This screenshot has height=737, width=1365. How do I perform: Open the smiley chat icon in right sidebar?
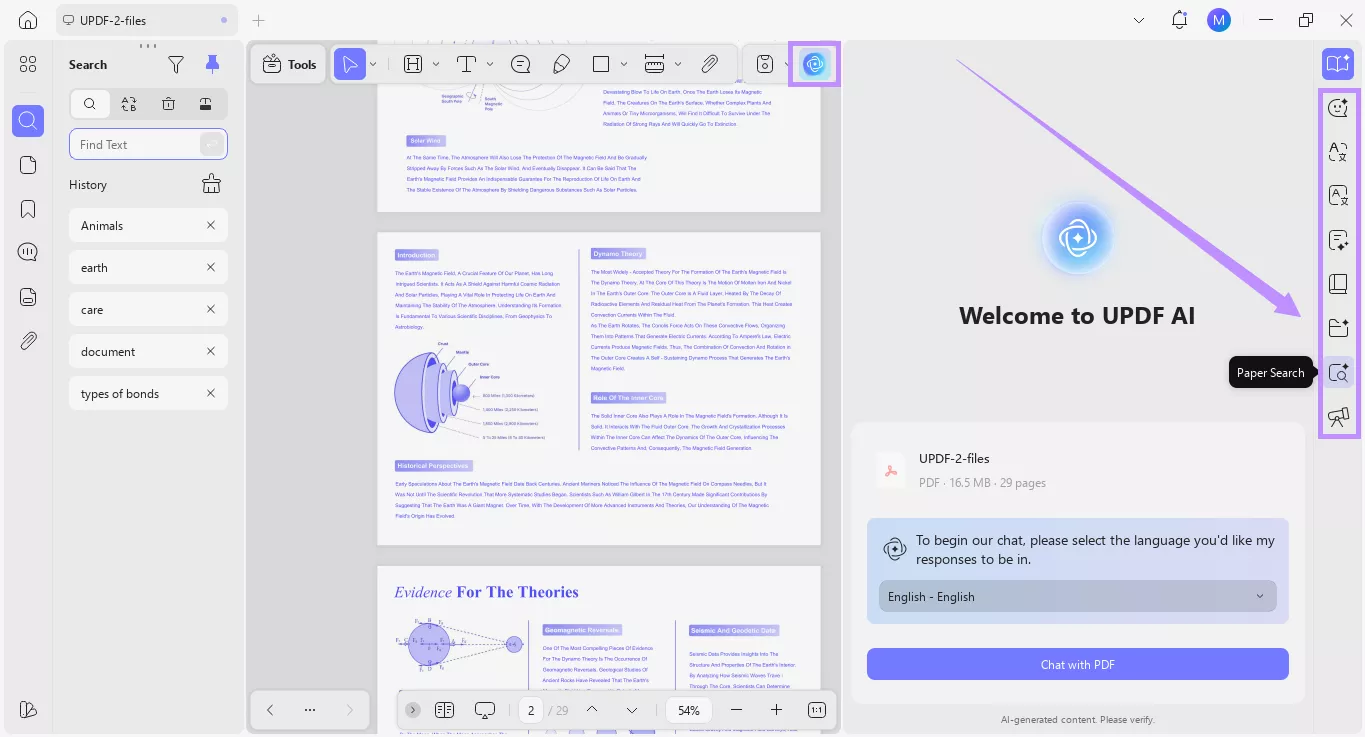(1338, 108)
